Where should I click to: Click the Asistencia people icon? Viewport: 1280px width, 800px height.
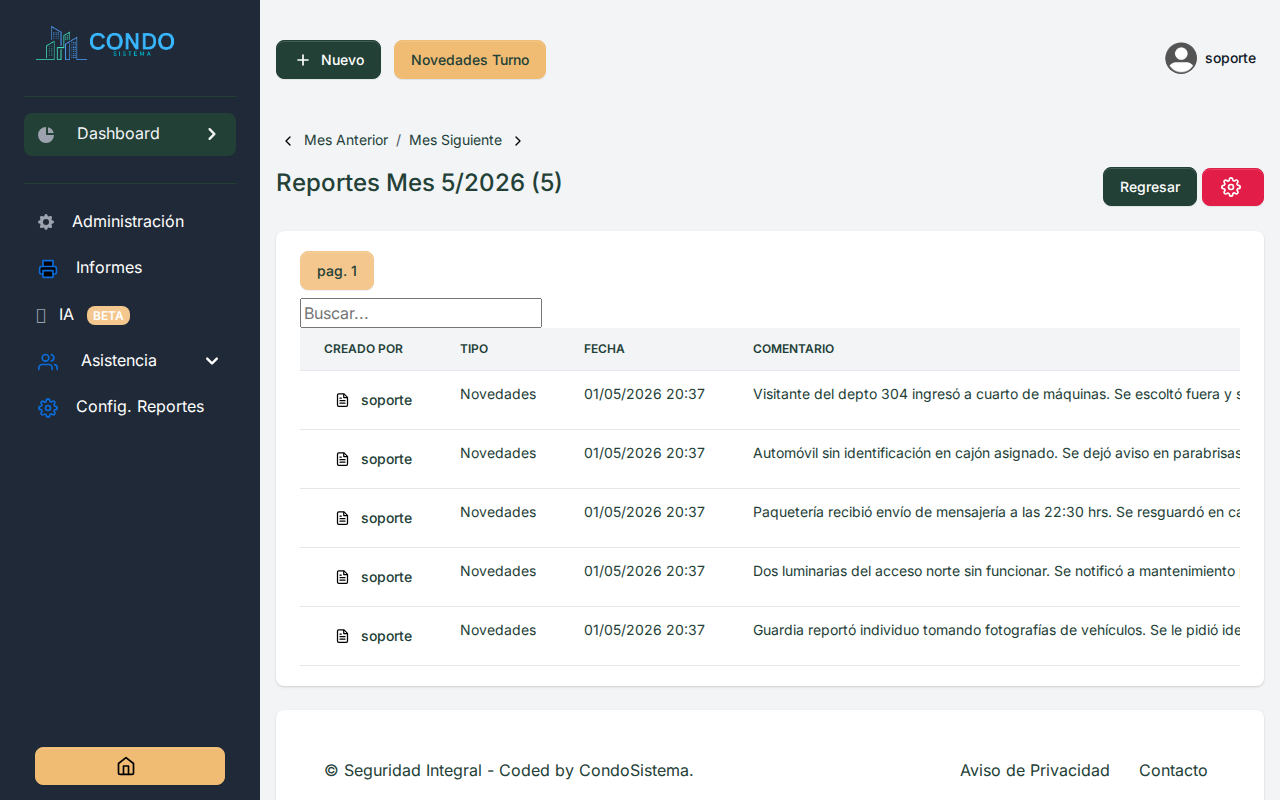tap(48, 361)
